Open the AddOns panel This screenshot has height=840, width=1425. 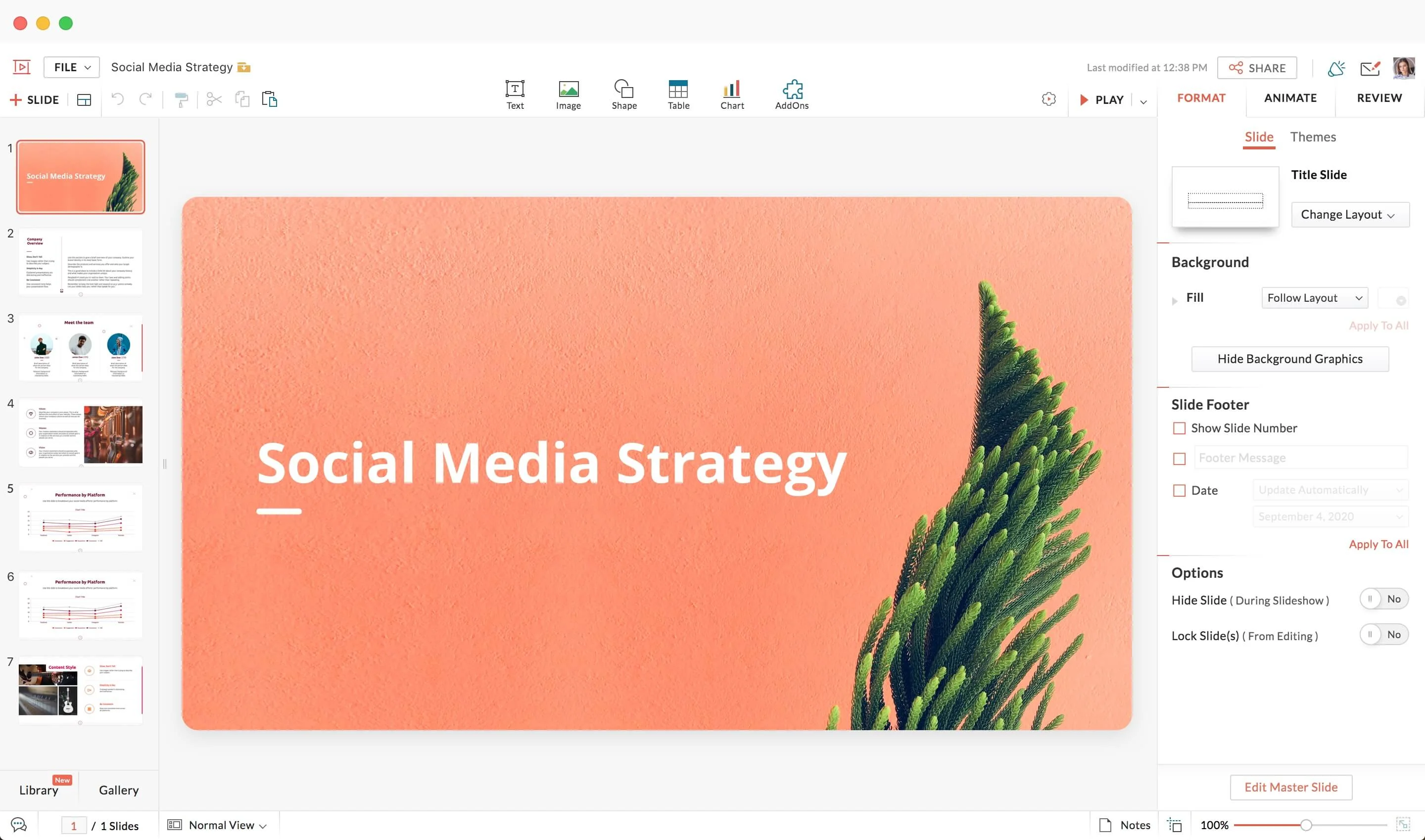point(791,93)
